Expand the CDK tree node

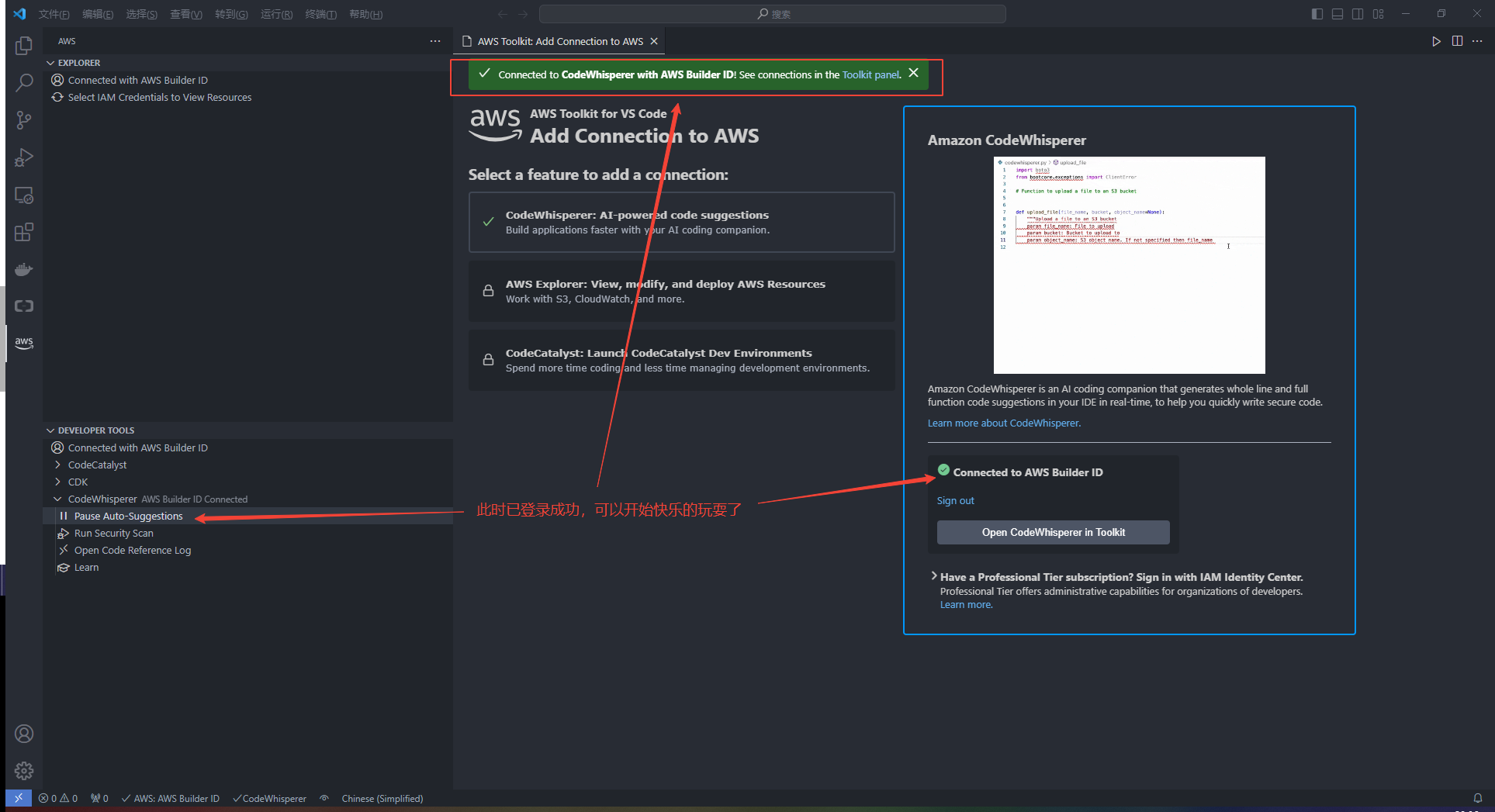pos(57,482)
